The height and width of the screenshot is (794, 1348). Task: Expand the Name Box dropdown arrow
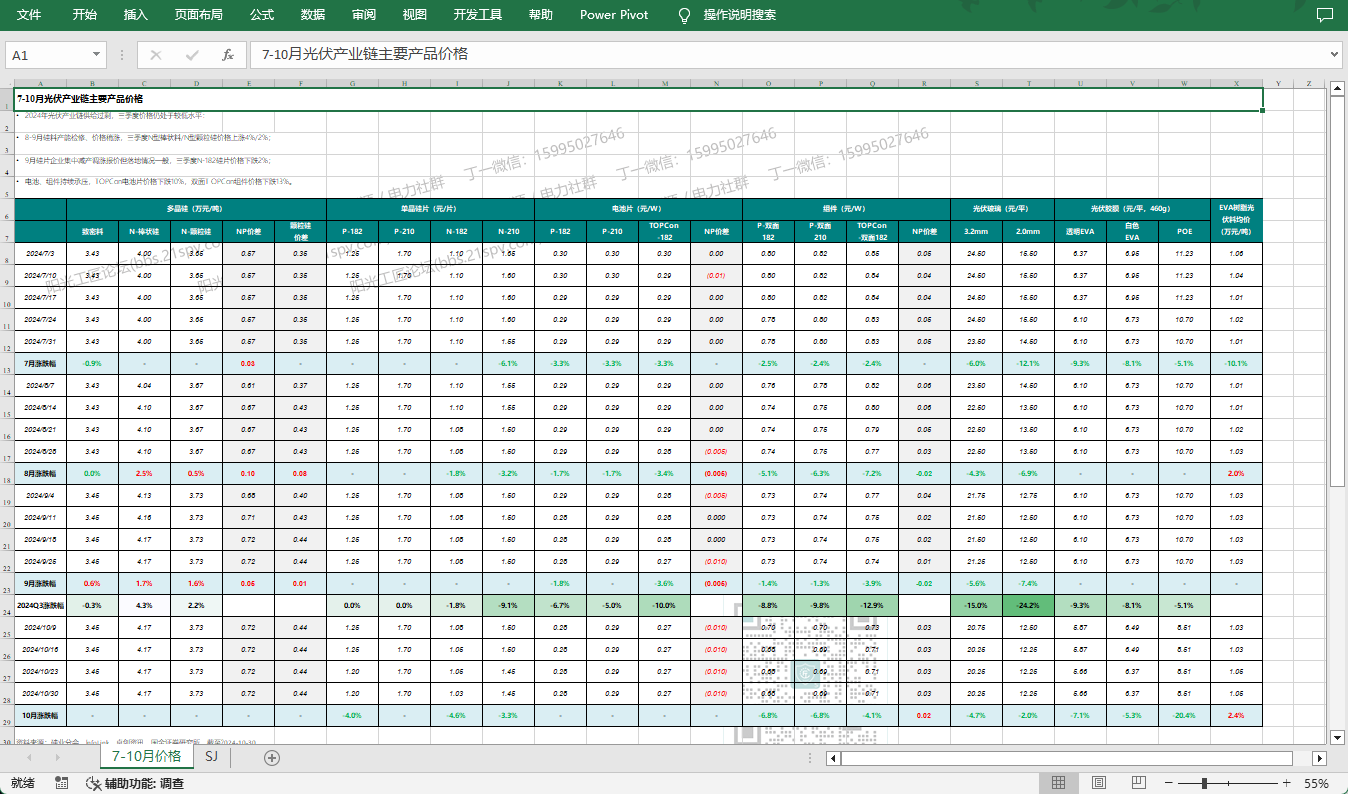click(97, 55)
